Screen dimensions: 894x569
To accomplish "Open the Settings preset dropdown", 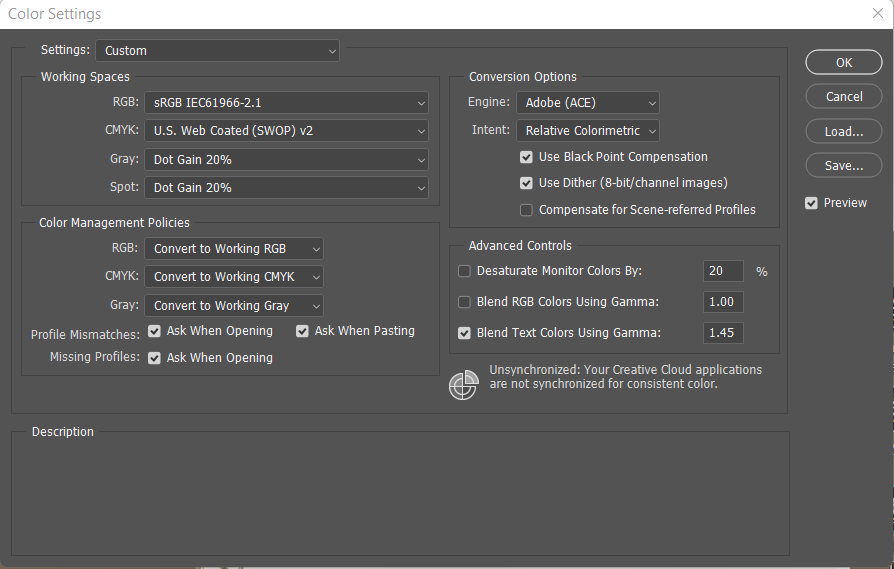I will (x=217, y=50).
